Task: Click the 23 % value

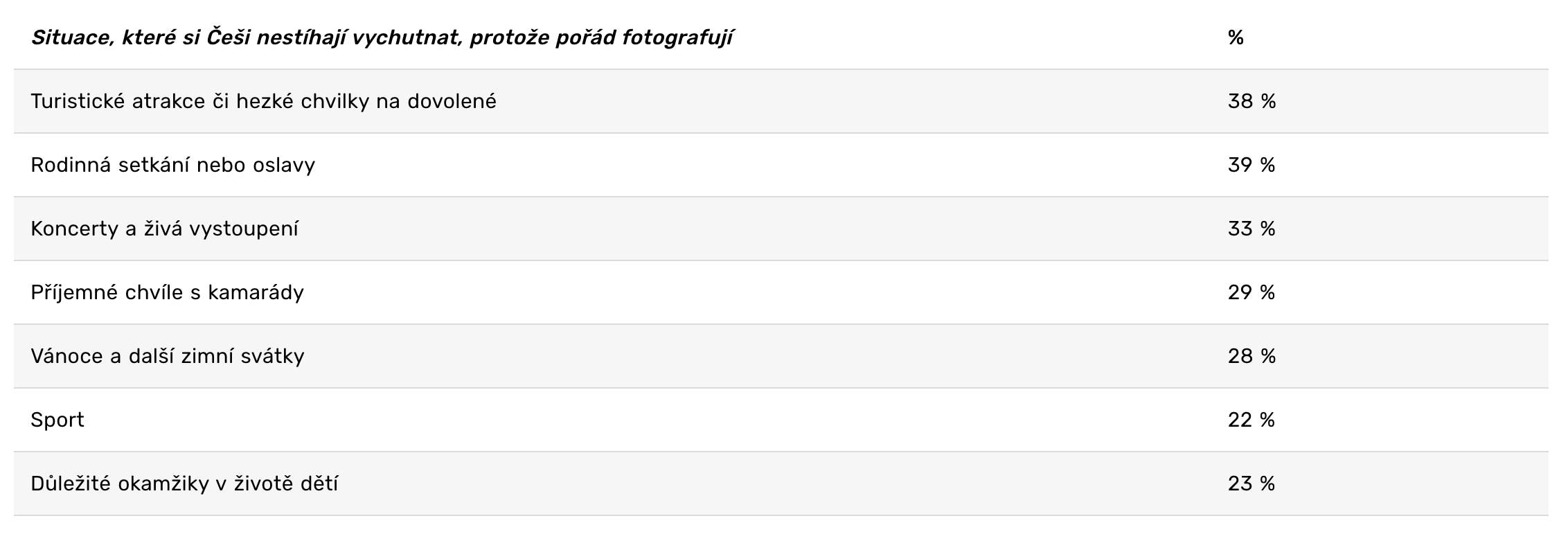Action: pos(1251,484)
